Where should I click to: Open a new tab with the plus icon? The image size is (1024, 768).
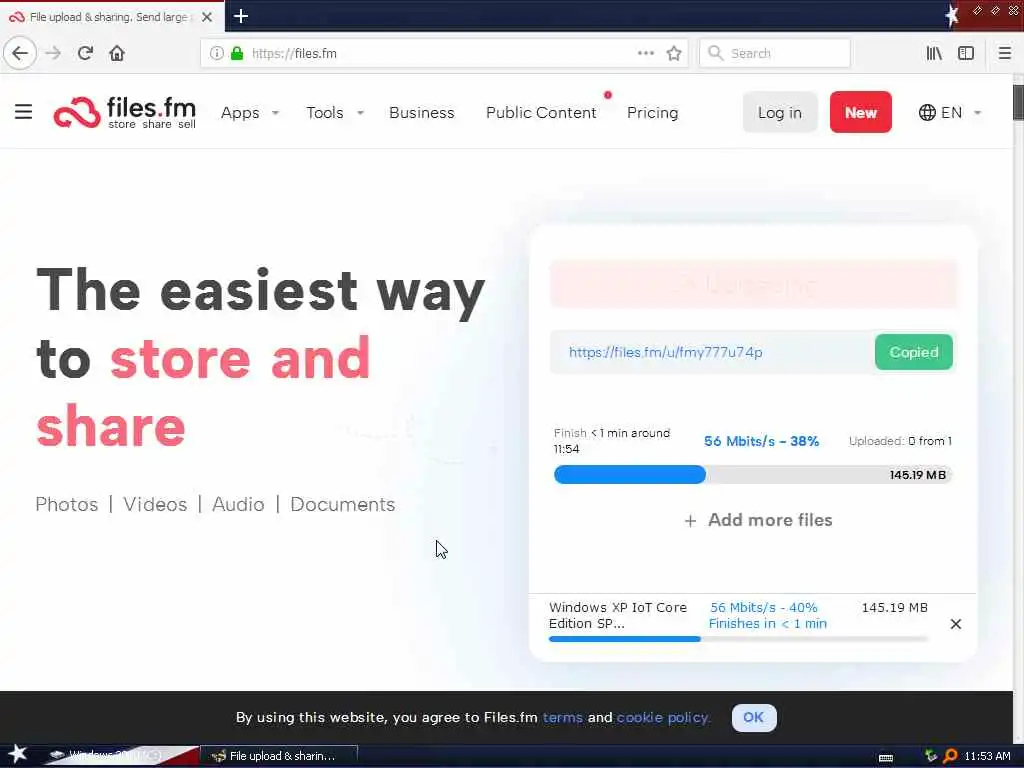pos(240,16)
